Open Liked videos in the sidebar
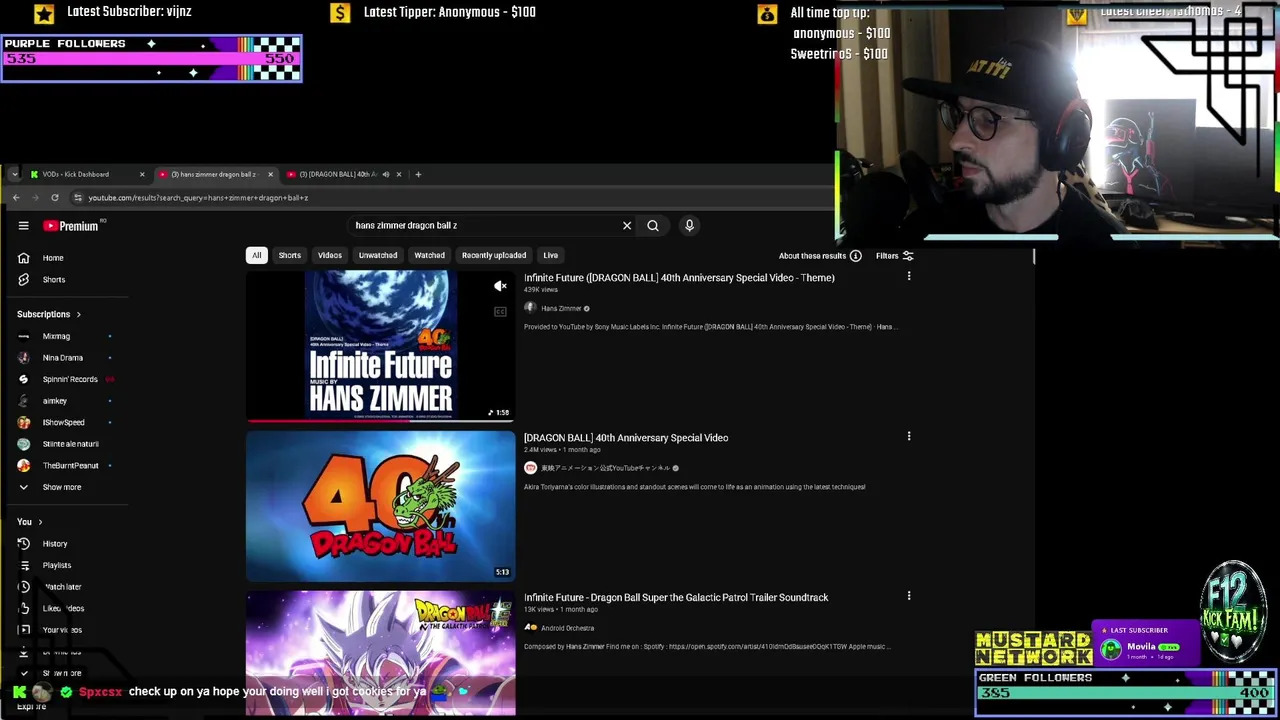The height and width of the screenshot is (720, 1280). tap(64, 608)
